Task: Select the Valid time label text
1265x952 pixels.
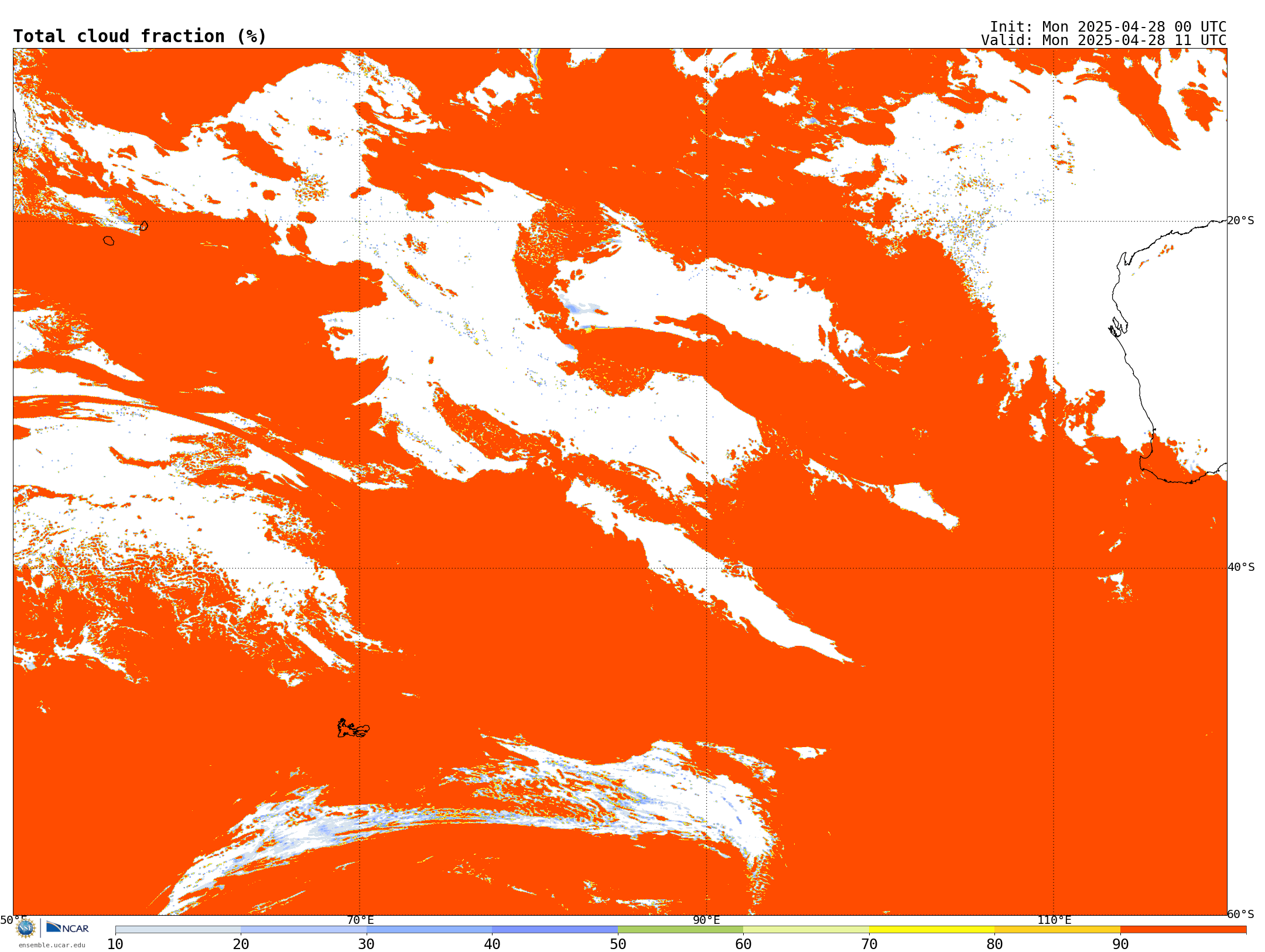Action: tap(1103, 40)
